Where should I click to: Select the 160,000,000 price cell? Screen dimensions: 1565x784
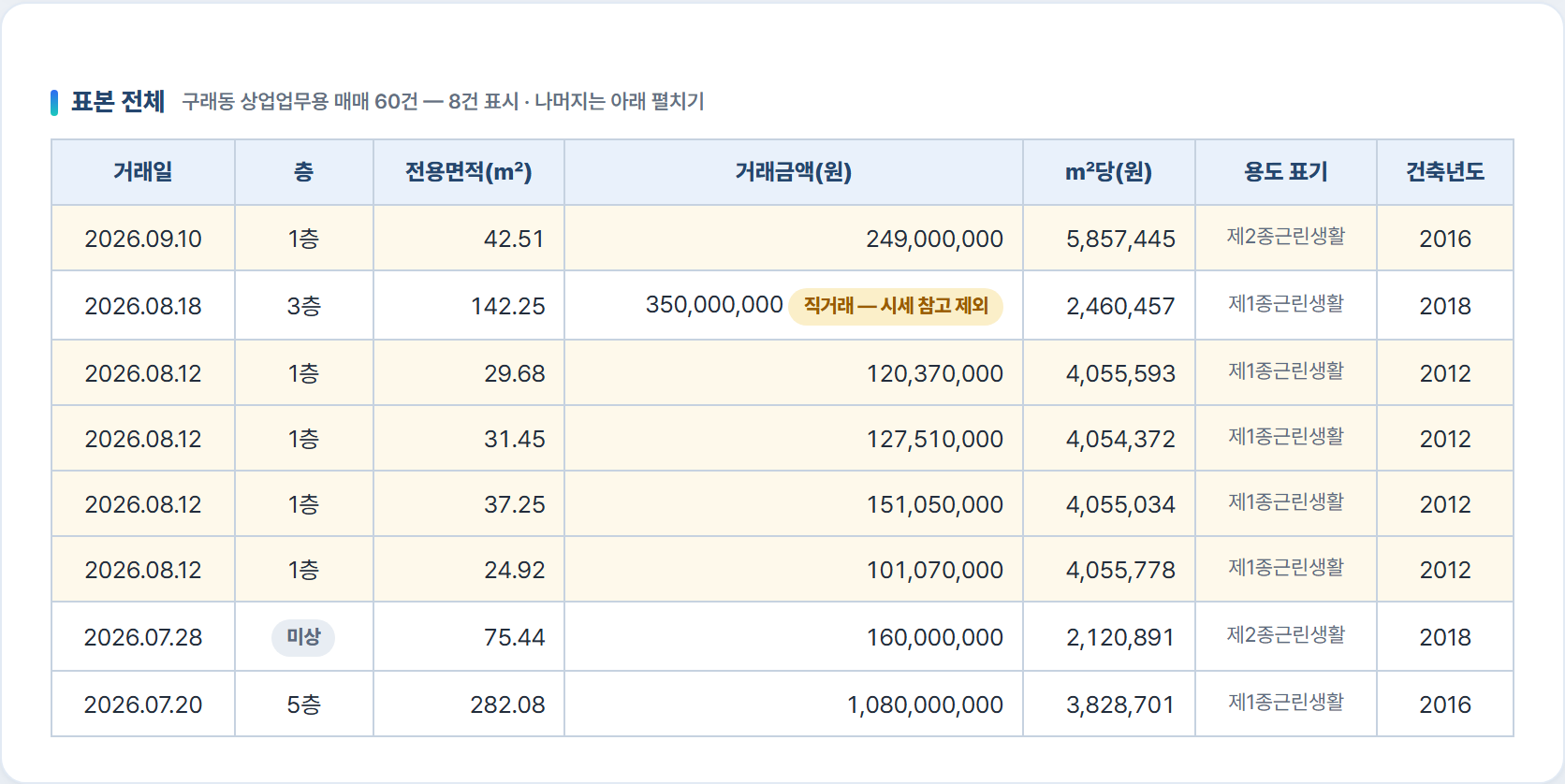click(x=794, y=637)
